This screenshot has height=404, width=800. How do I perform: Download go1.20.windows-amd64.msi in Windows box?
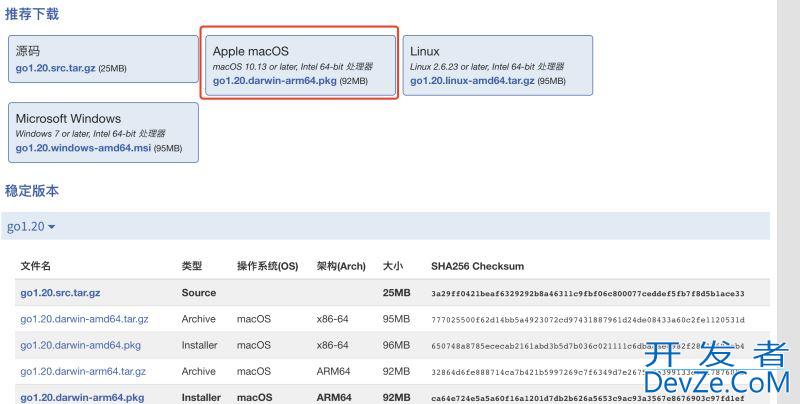pos(83,148)
